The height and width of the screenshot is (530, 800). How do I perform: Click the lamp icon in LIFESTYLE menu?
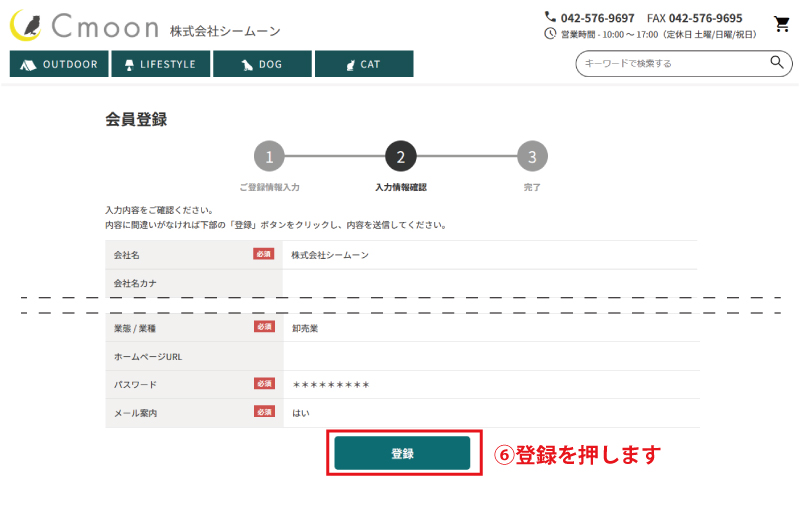click(x=128, y=65)
